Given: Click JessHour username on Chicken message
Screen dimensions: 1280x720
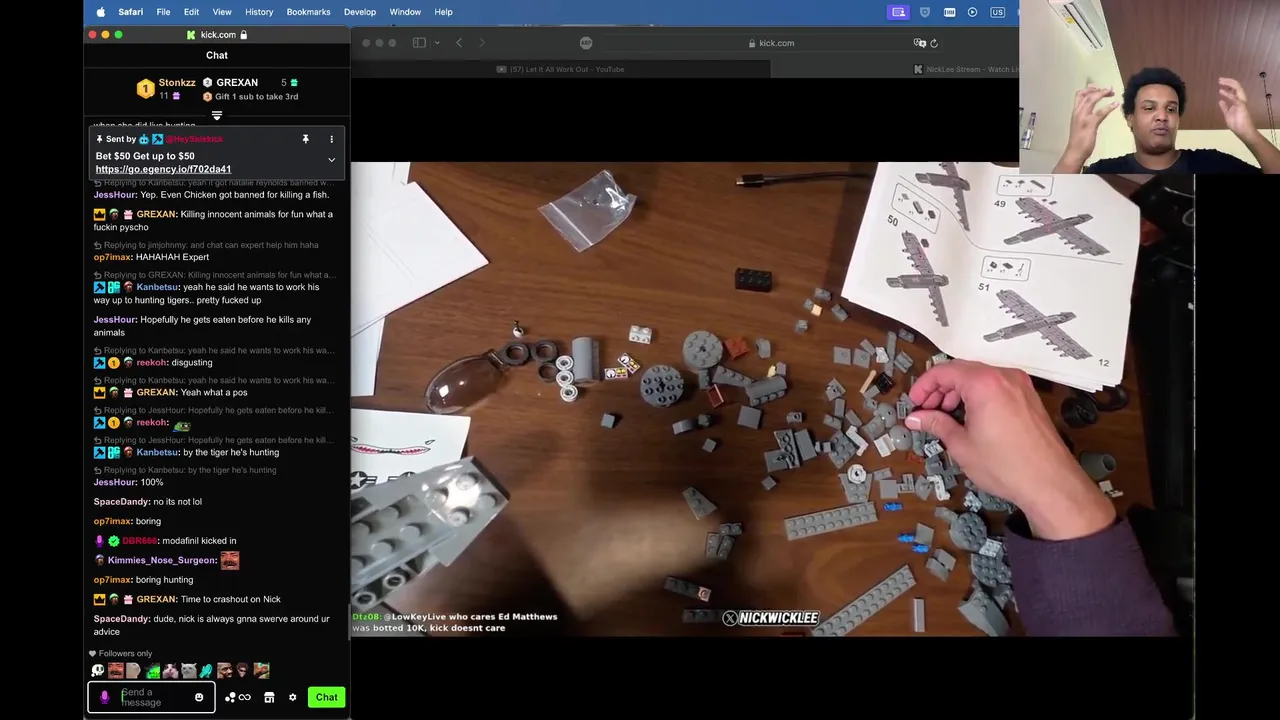Looking at the screenshot, I should [115, 195].
